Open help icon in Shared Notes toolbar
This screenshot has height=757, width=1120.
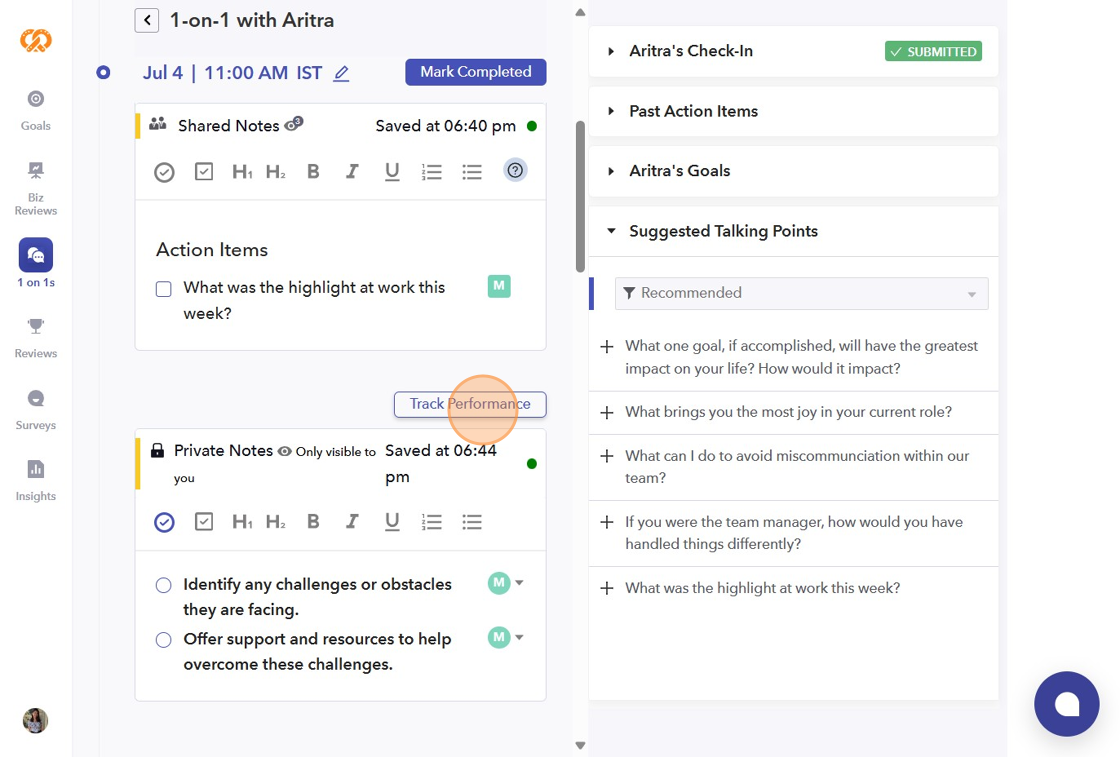tap(516, 170)
